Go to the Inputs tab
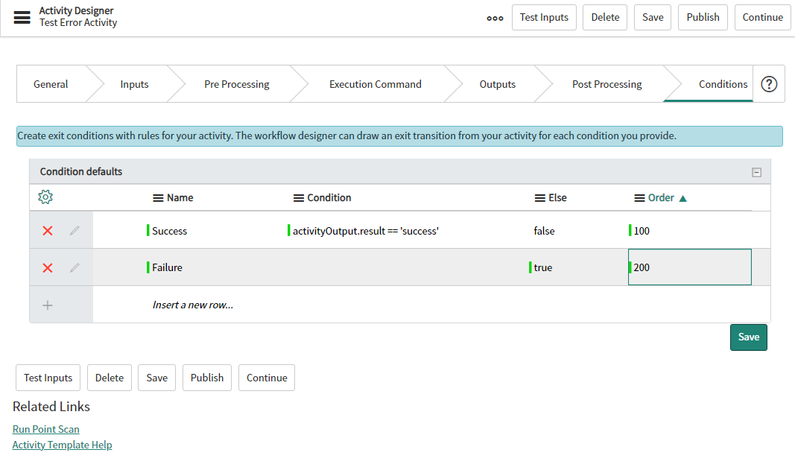This screenshot has height=458, width=795. click(134, 84)
